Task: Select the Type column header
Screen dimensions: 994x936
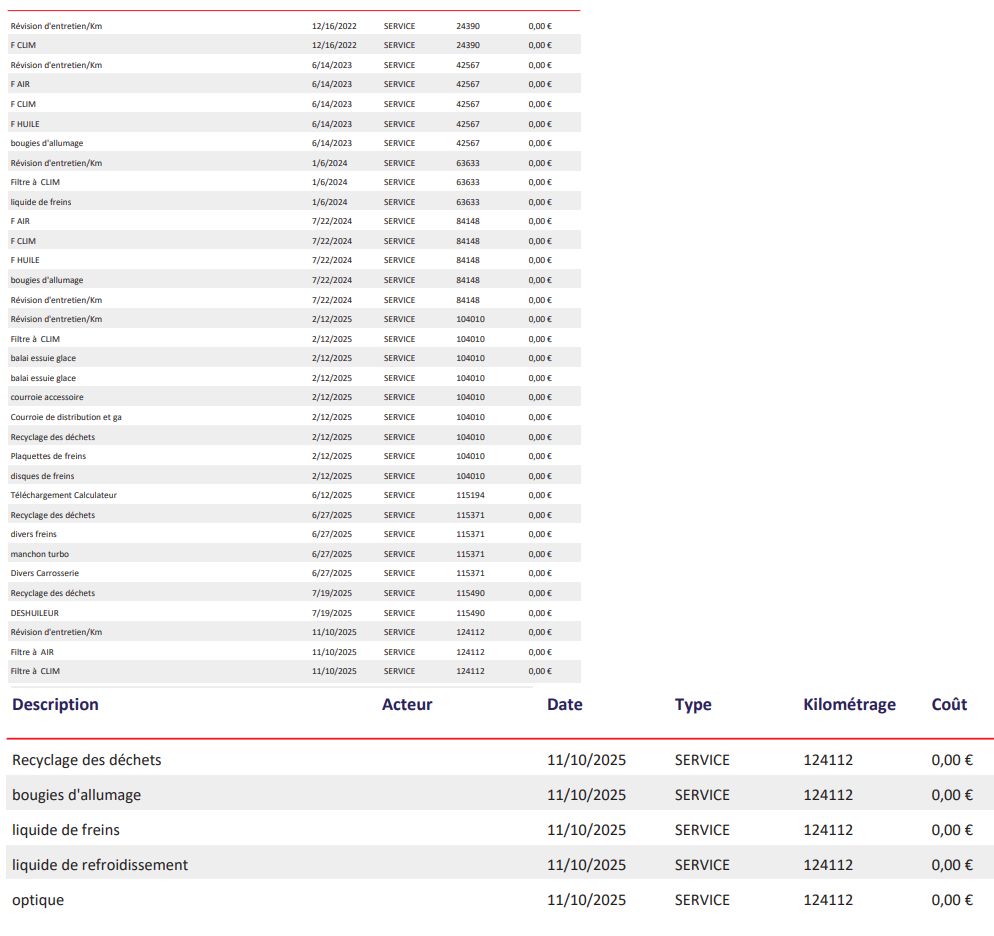Action: tap(693, 705)
